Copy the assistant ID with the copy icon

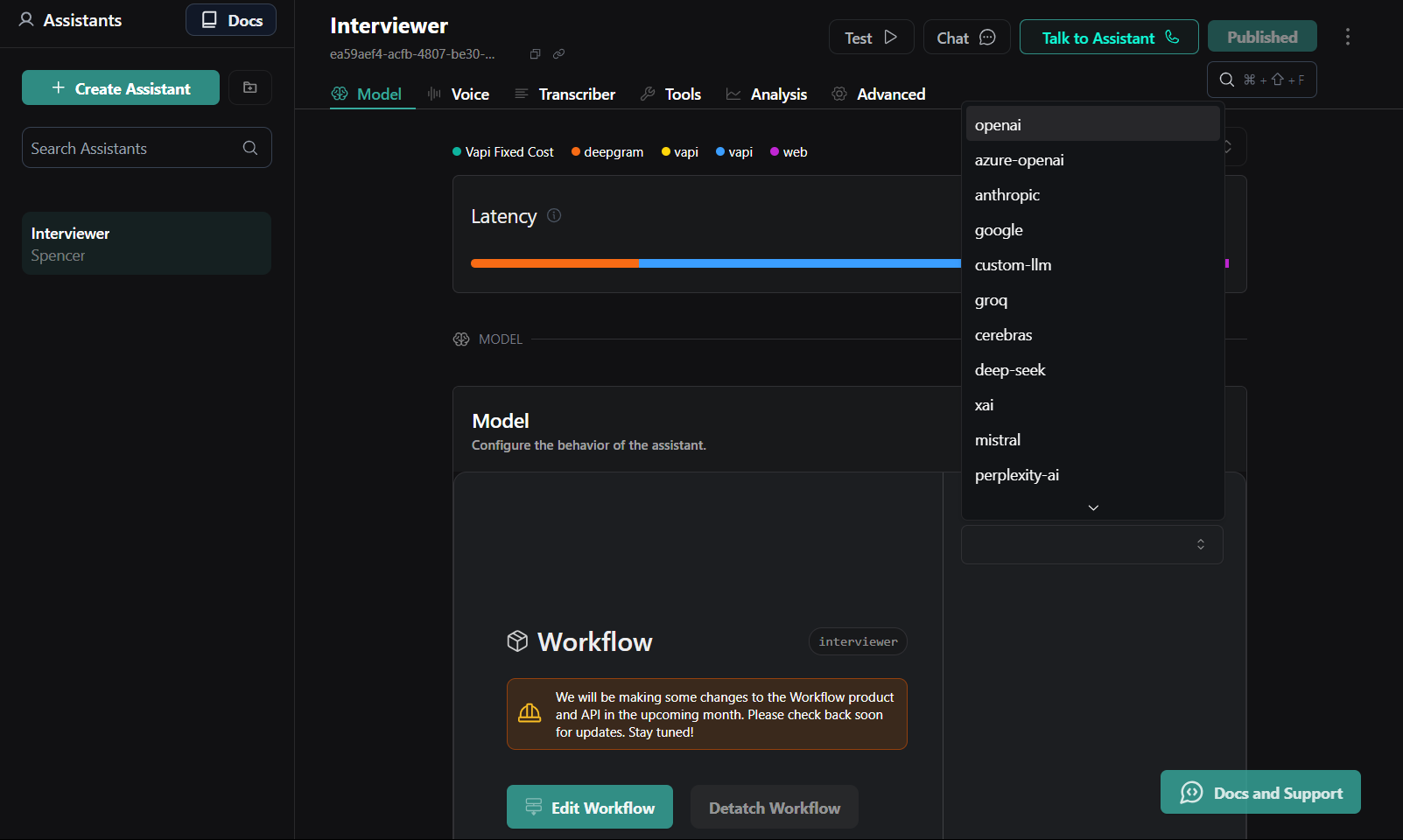coord(535,53)
